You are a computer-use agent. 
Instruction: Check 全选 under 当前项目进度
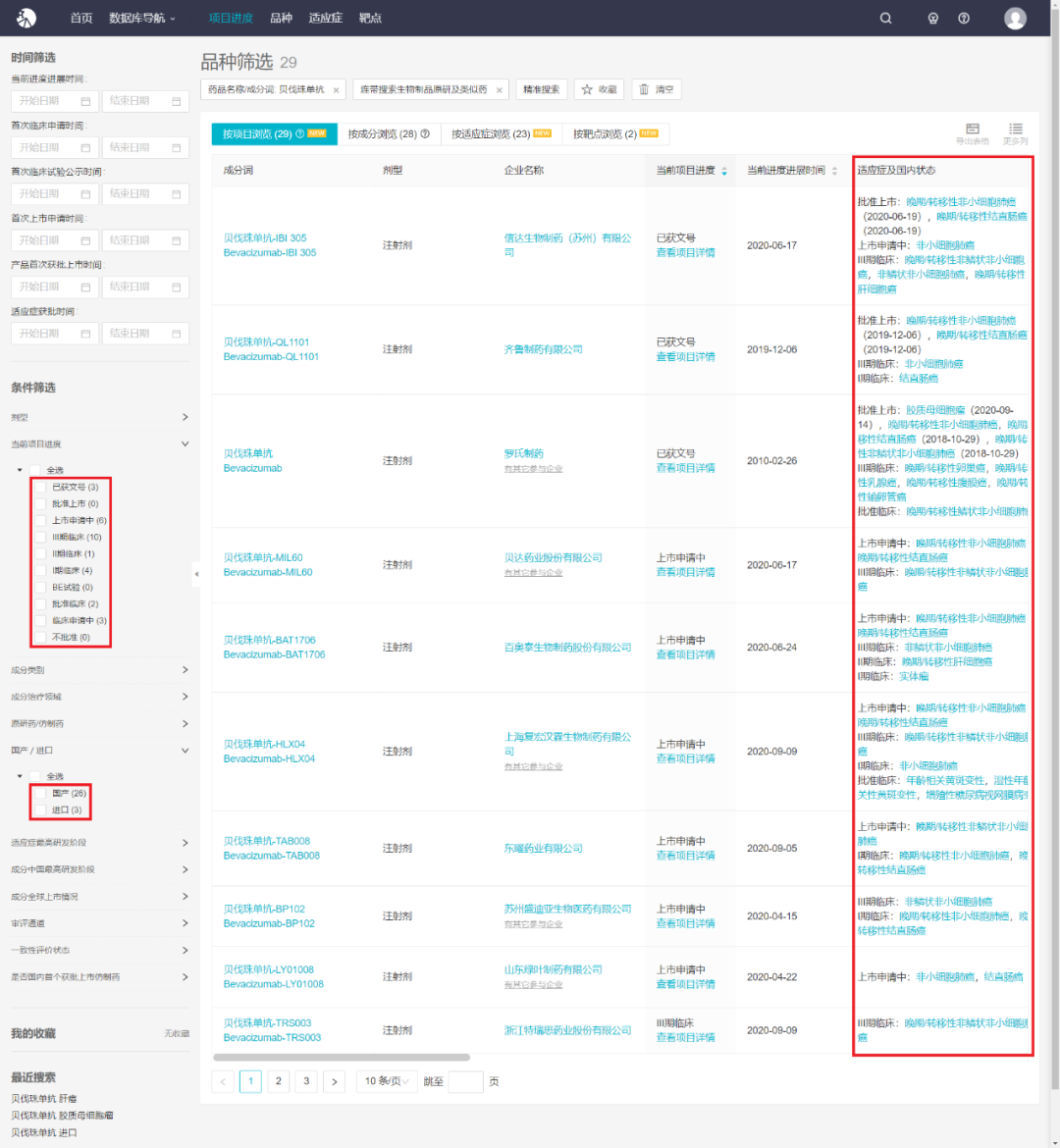click(x=35, y=470)
